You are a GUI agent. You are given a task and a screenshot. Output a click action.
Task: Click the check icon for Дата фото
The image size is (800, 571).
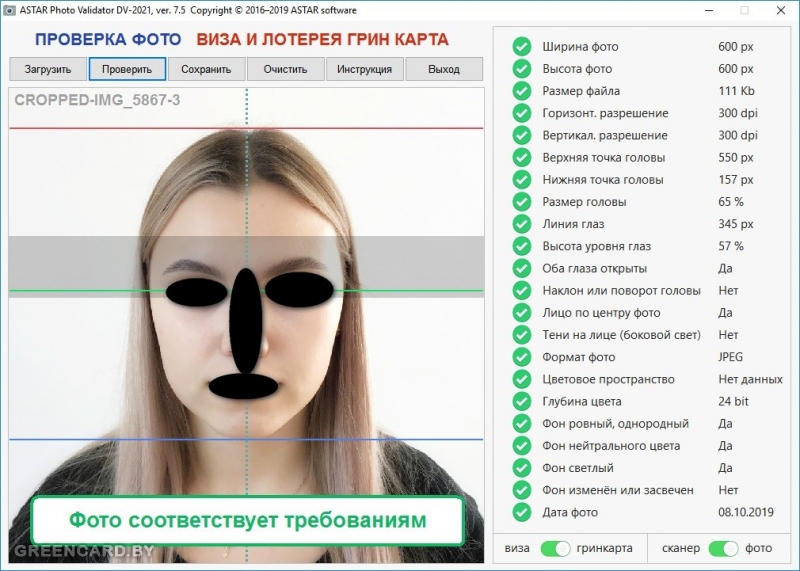click(x=521, y=512)
